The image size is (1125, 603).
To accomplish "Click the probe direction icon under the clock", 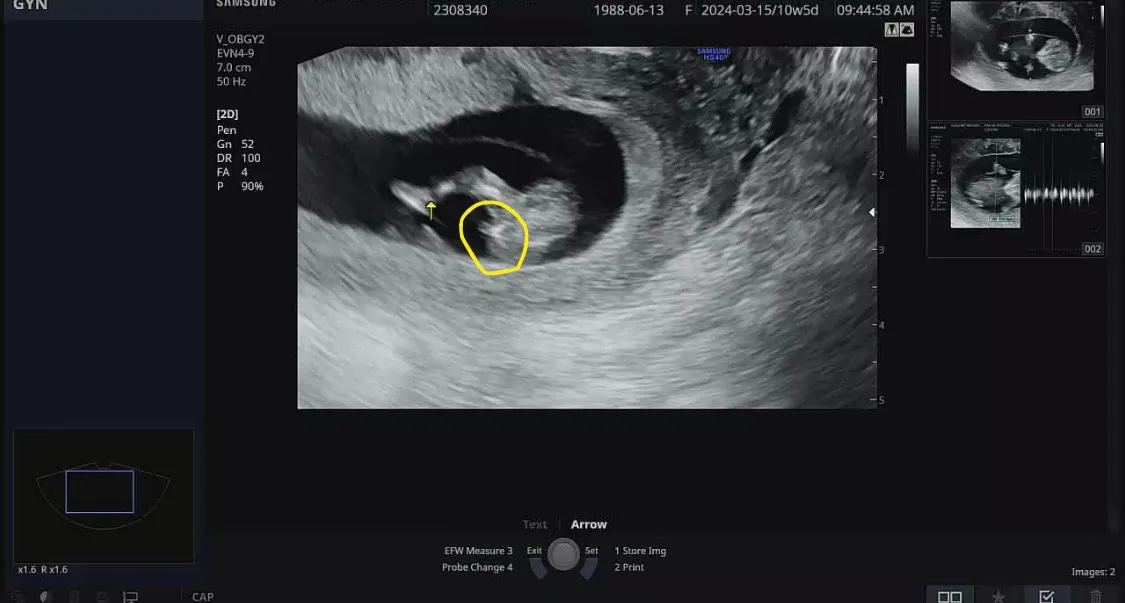I will coord(907,29).
